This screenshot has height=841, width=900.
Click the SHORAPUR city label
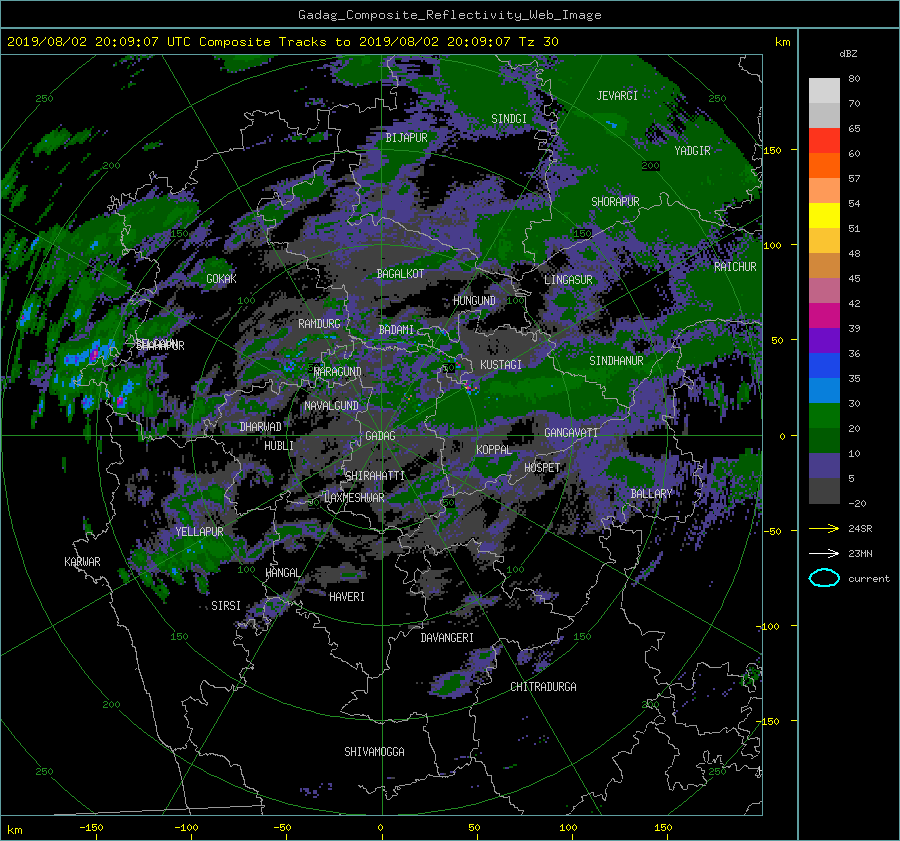pyautogui.click(x=615, y=202)
